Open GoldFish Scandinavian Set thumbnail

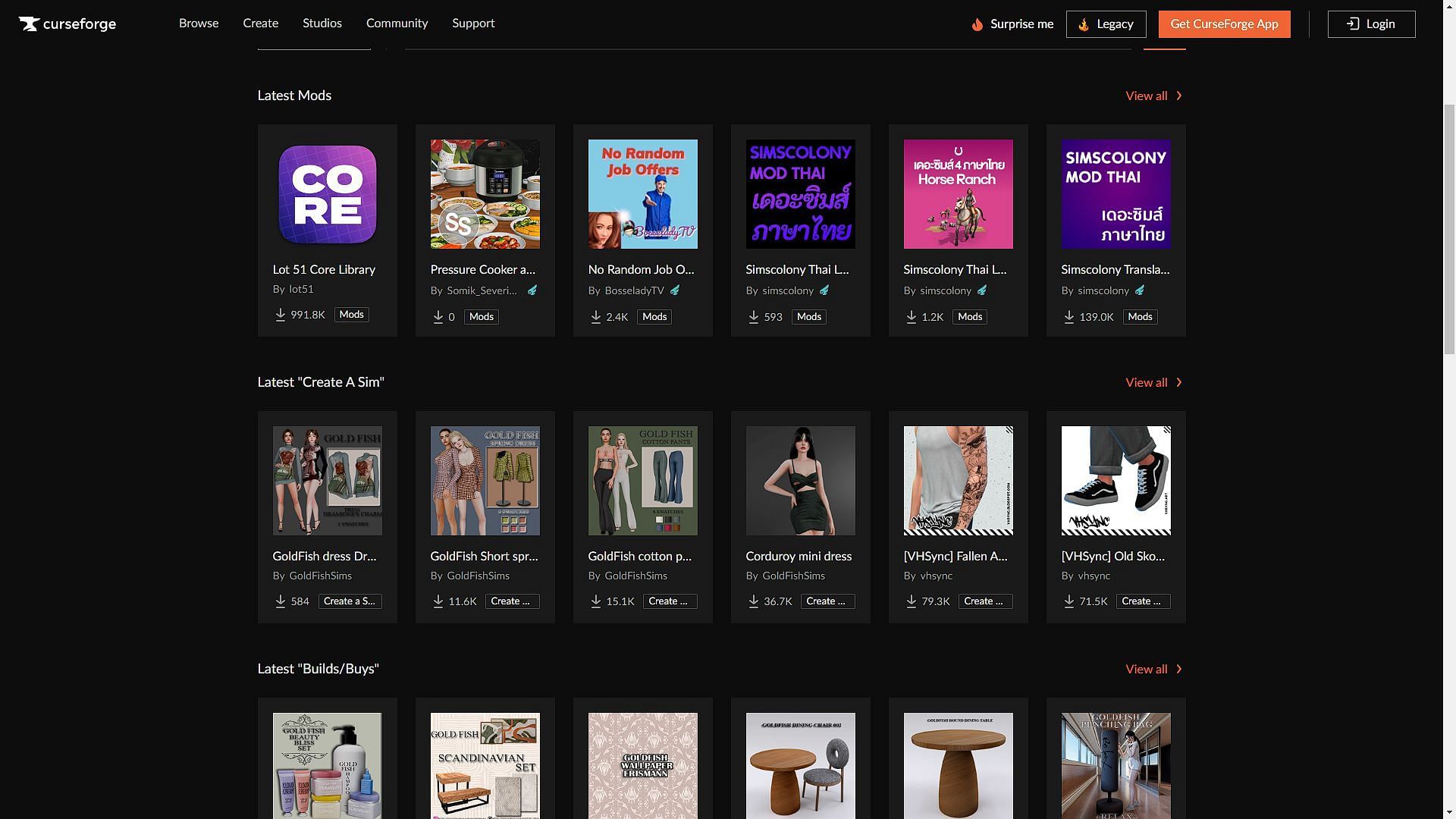tap(485, 766)
